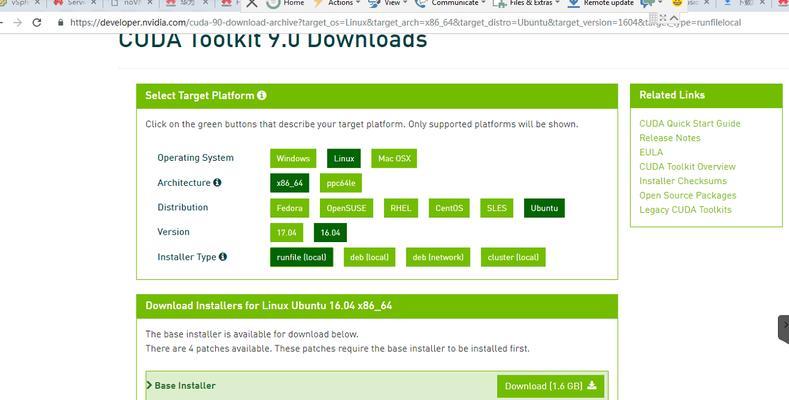Open the Communicate menu in TeamViewer toolbar
The width and height of the screenshot is (789, 400).
click(450, 3)
